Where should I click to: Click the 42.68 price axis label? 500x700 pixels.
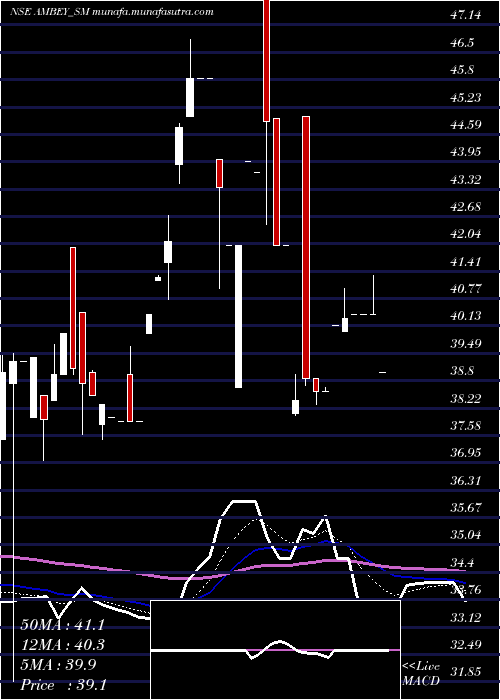[x=465, y=207]
